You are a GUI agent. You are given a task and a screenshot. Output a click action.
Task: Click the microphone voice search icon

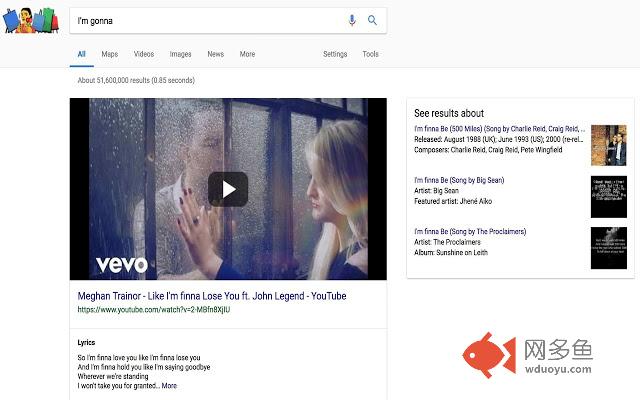coord(352,20)
